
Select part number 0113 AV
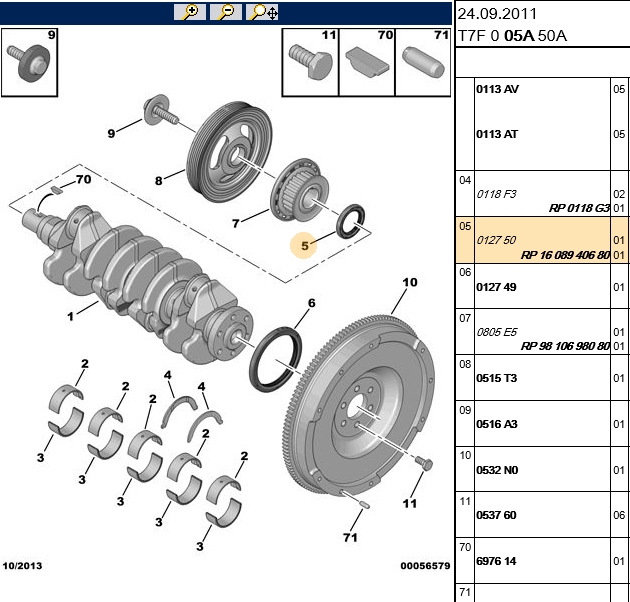tap(497, 89)
